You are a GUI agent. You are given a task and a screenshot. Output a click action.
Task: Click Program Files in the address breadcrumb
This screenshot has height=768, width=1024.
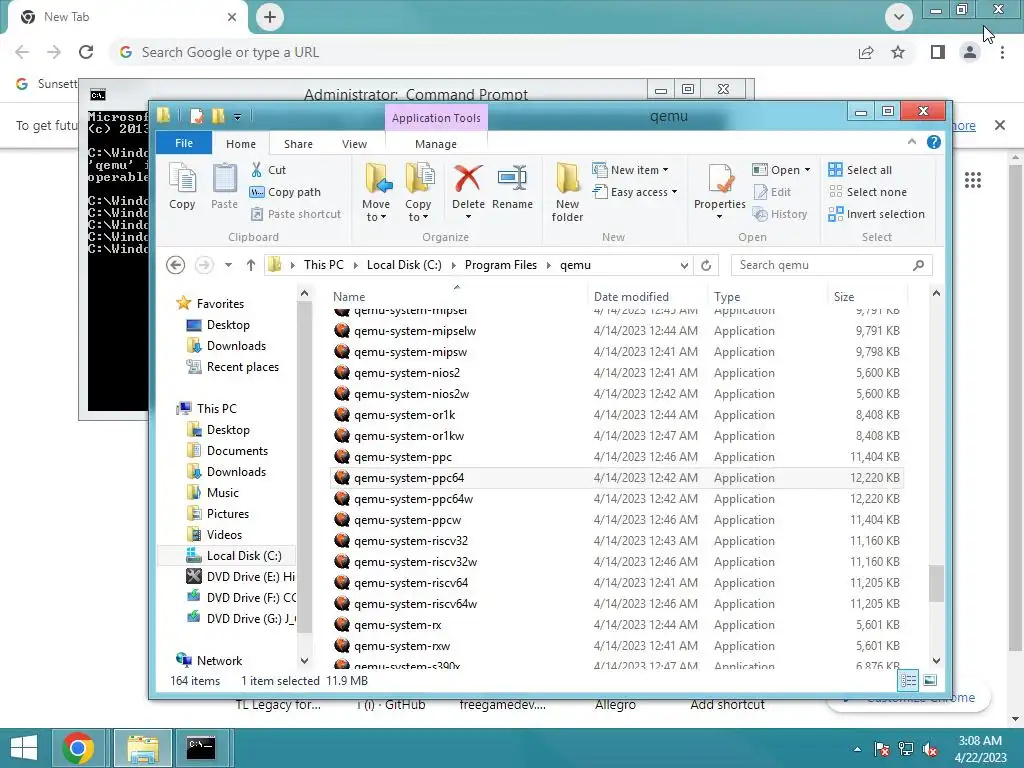point(500,264)
